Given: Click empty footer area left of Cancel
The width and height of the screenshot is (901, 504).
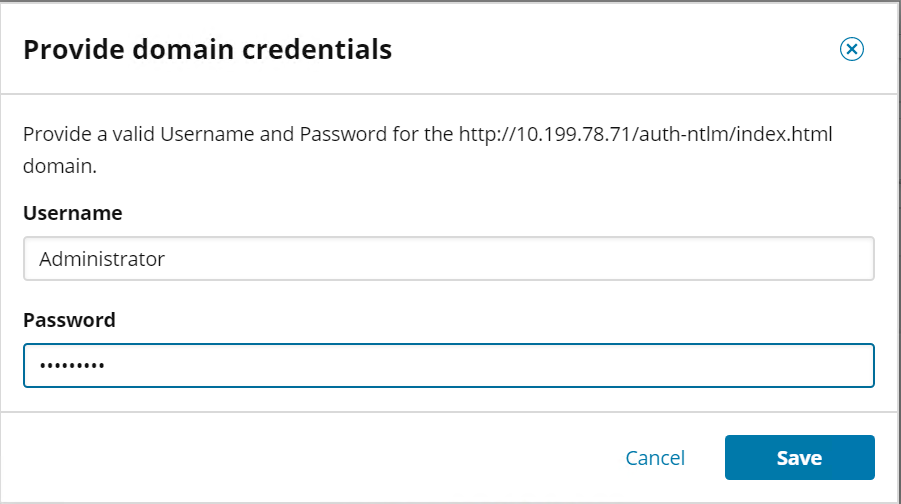Looking at the screenshot, I should point(300,458).
